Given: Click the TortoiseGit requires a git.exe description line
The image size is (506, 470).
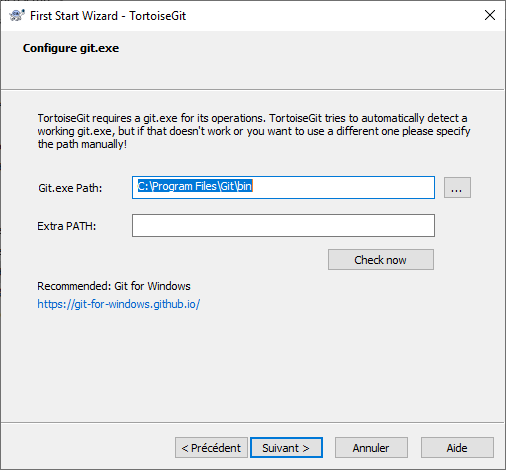Looking at the screenshot, I should pyautogui.click(x=252, y=118).
